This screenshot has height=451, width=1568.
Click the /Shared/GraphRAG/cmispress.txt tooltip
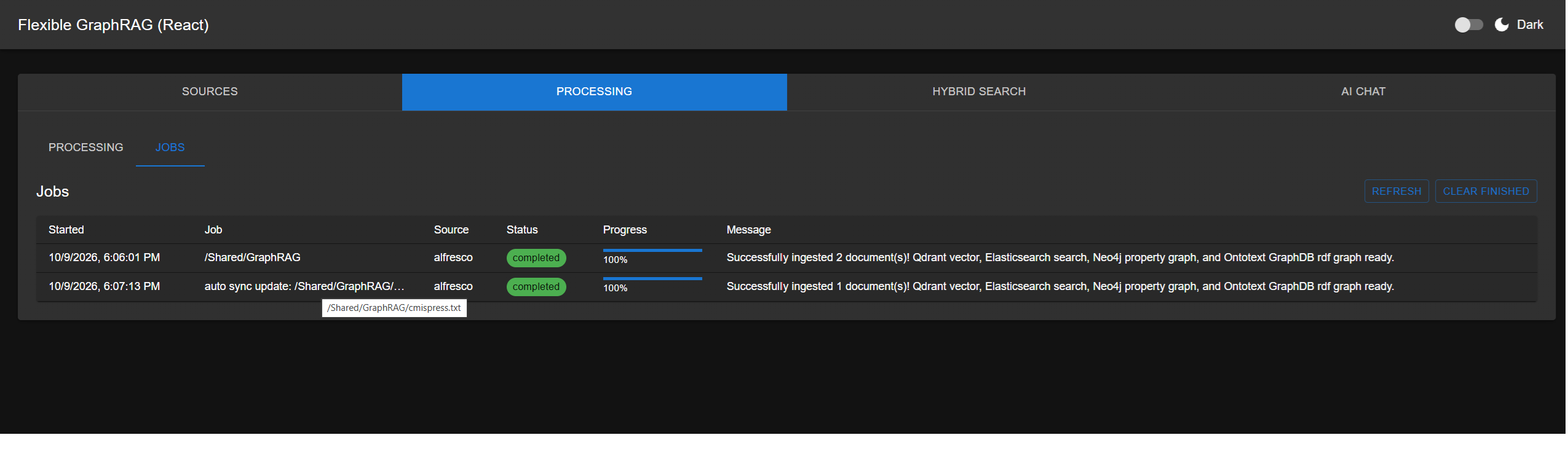tap(394, 308)
